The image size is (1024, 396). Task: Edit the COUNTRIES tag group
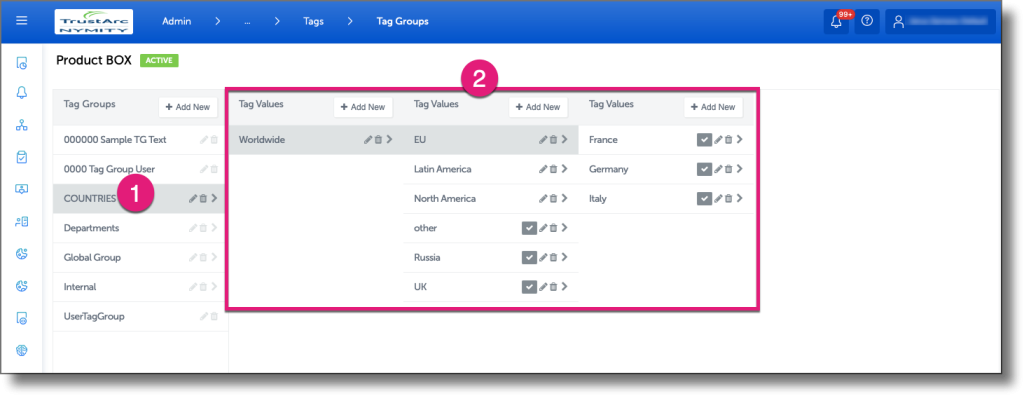193,199
